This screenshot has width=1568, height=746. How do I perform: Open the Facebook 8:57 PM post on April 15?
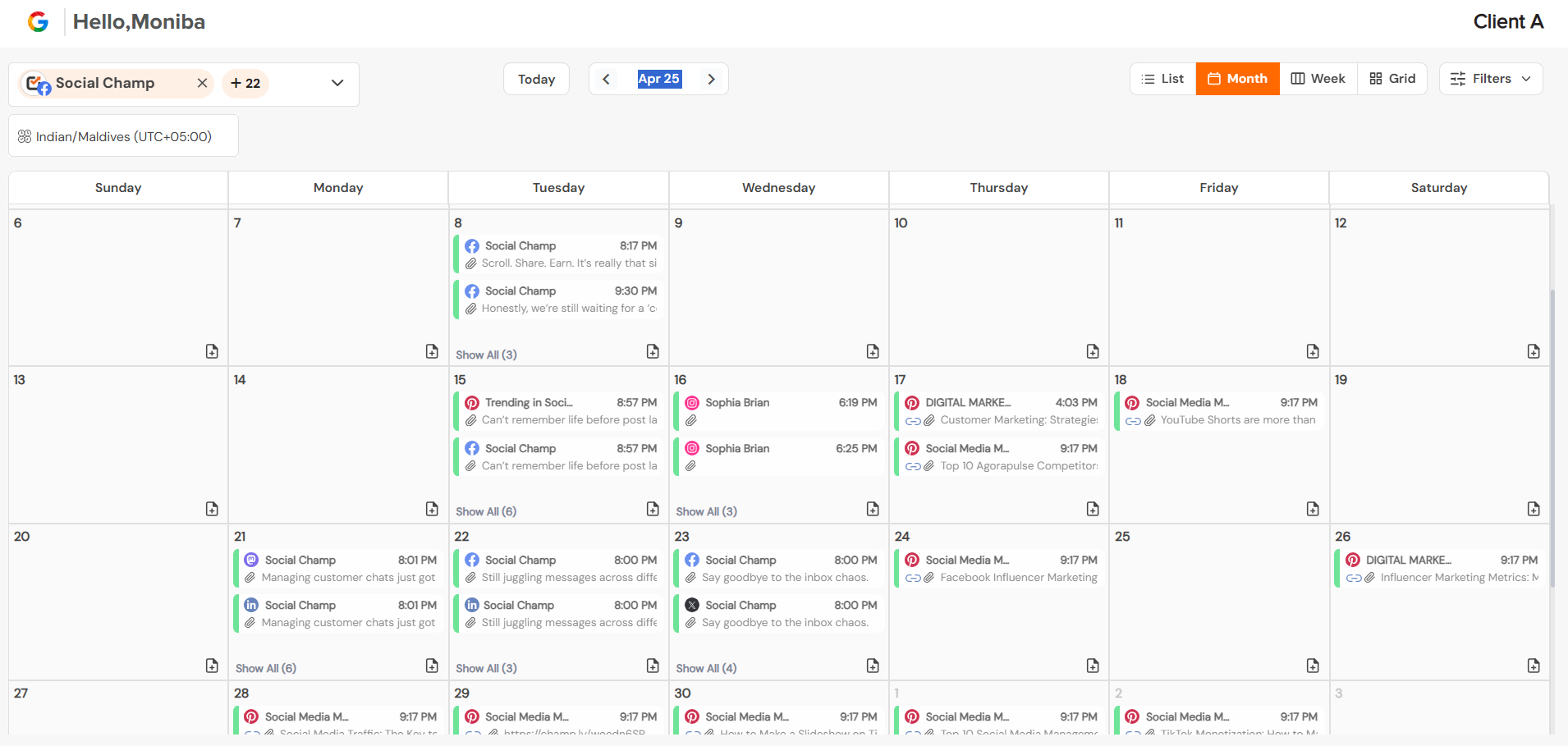tap(558, 457)
